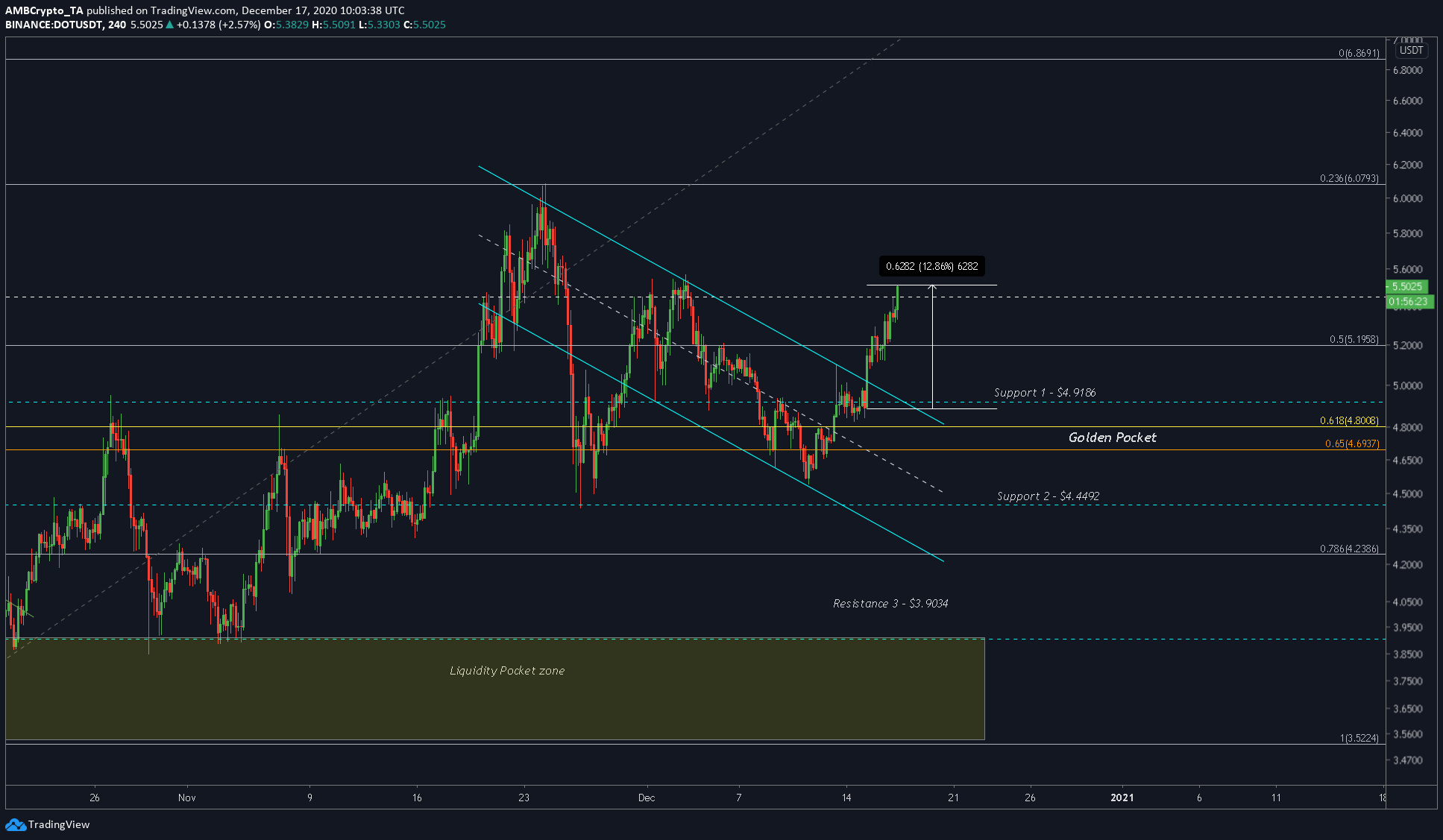Viewport: 1443px width, 840px height.
Task: Click the Nov label on time axis
Action: 187,798
